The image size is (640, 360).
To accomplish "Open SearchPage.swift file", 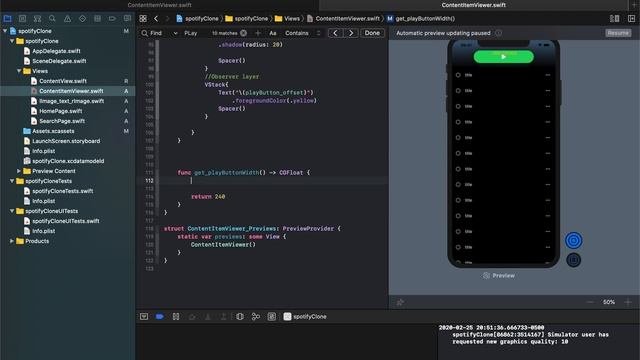I will (x=62, y=121).
